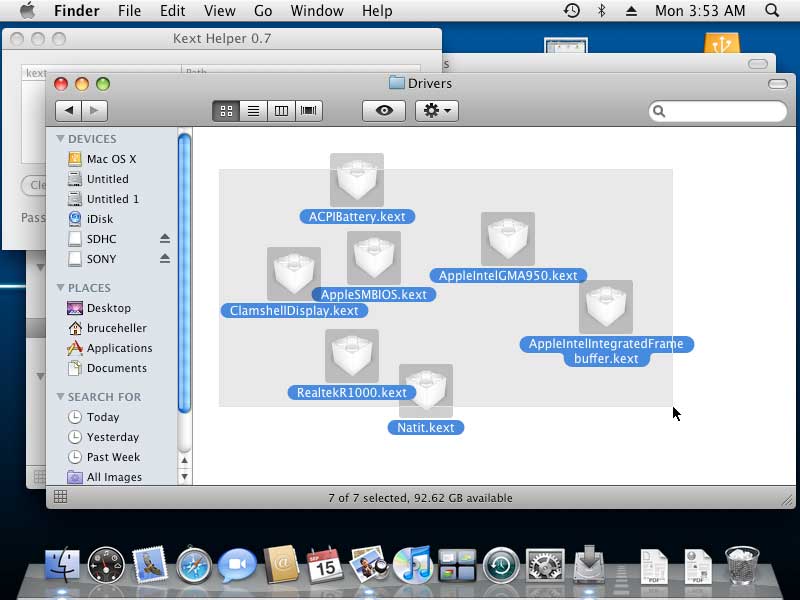Select the ACPIBattery.kext file icon
The width and height of the screenshot is (800, 600).
(357, 180)
